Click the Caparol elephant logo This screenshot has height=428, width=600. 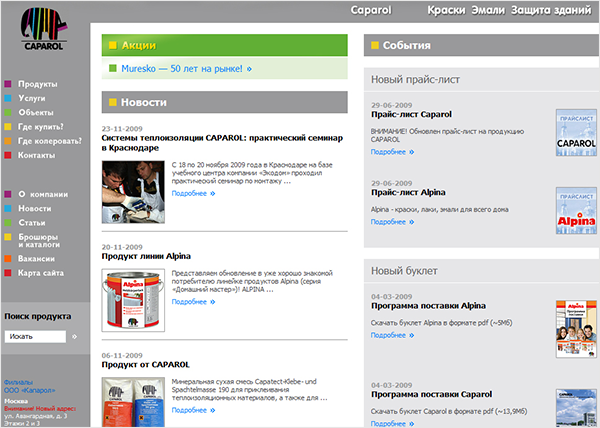(44, 29)
